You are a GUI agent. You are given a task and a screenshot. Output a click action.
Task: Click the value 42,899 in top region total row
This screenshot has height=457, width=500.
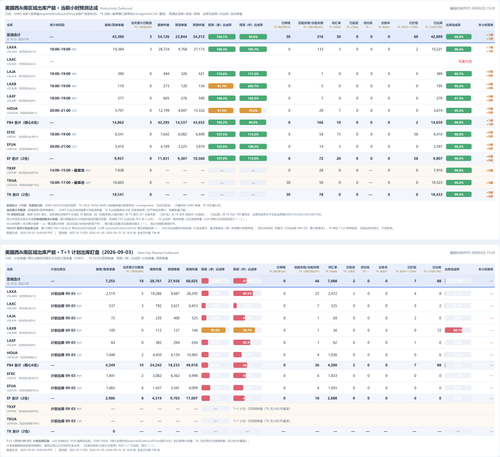point(437,37)
